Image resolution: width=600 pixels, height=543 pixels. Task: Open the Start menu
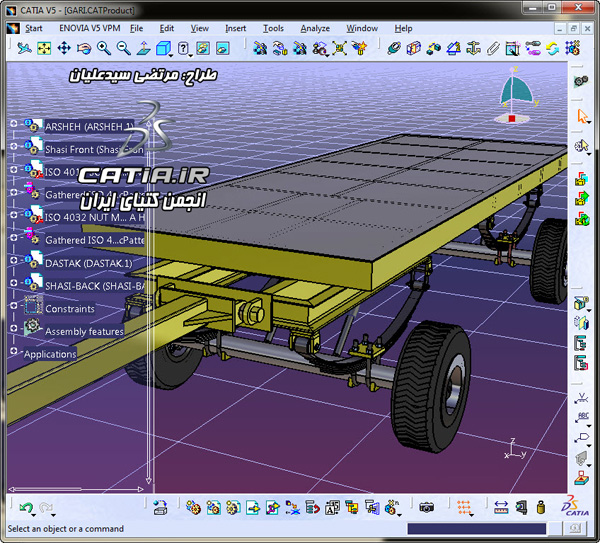tap(33, 28)
